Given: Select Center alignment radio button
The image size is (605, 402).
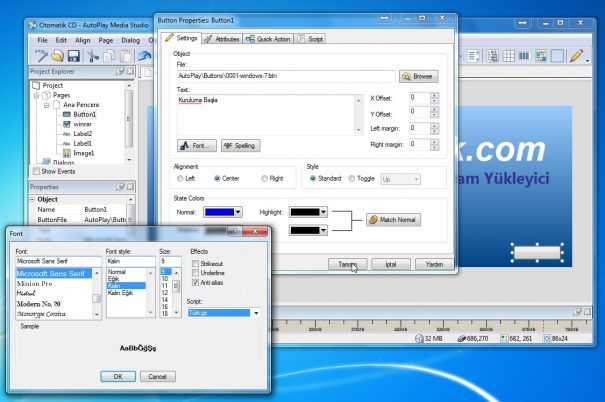Looking at the screenshot, I should pos(217,178).
